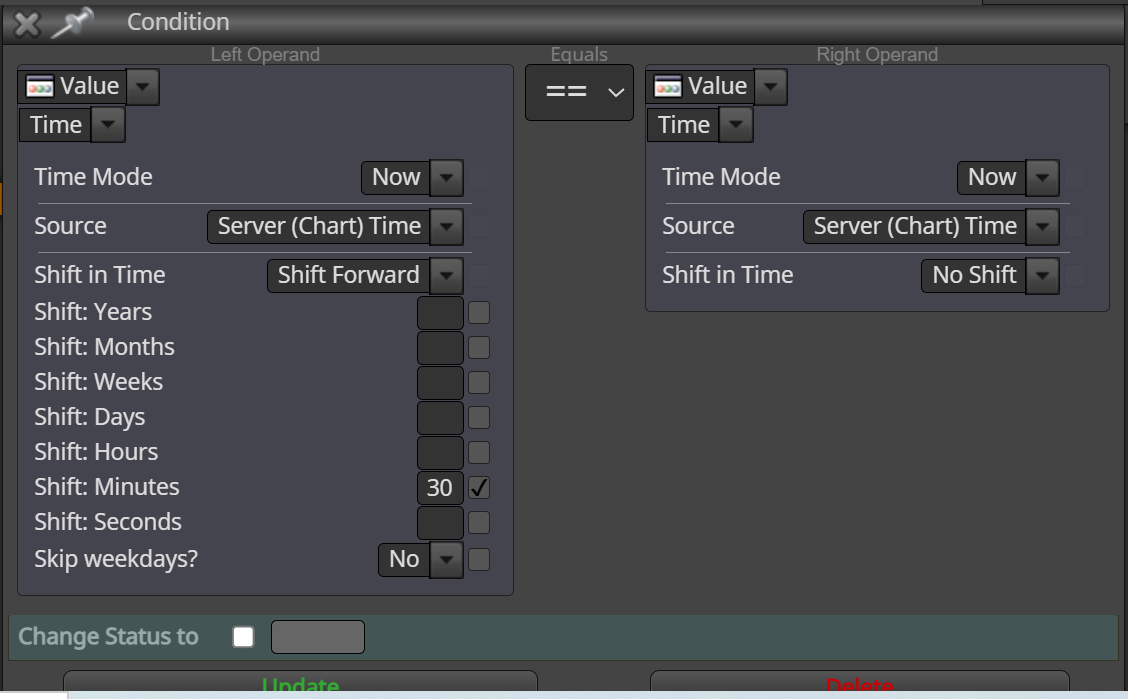Image resolution: width=1128 pixels, height=699 pixels.
Task: Open Right Operand Time category dropdown arrow
Action: [736, 124]
